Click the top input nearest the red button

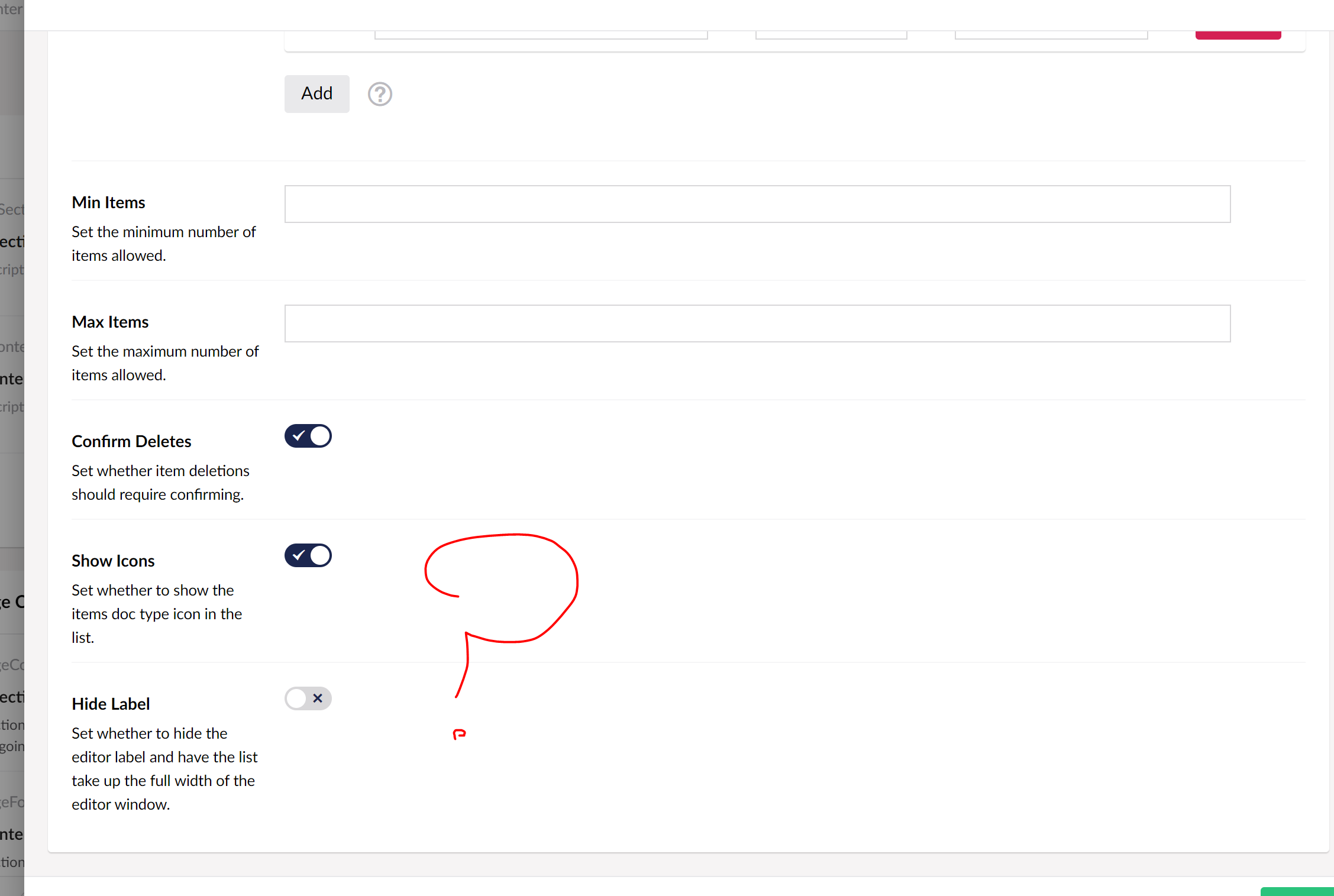click(x=1051, y=35)
